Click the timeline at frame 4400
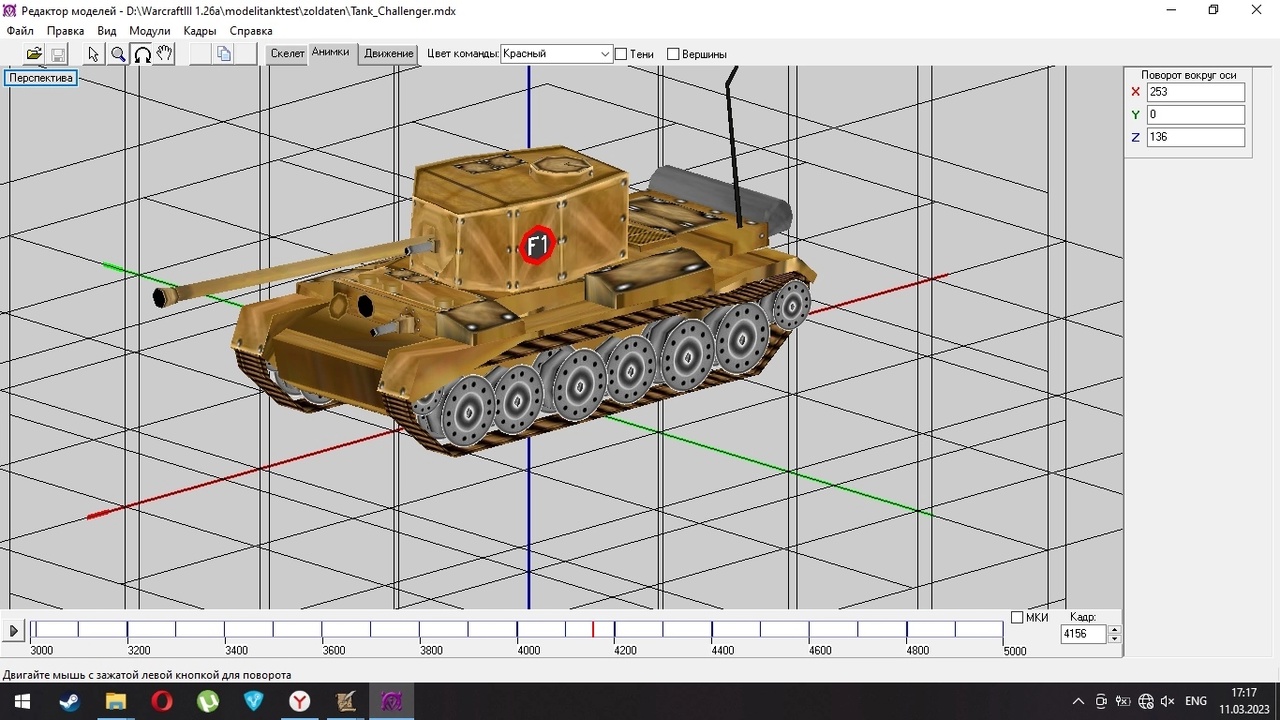This screenshot has width=1280, height=720. [x=712, y=630]
